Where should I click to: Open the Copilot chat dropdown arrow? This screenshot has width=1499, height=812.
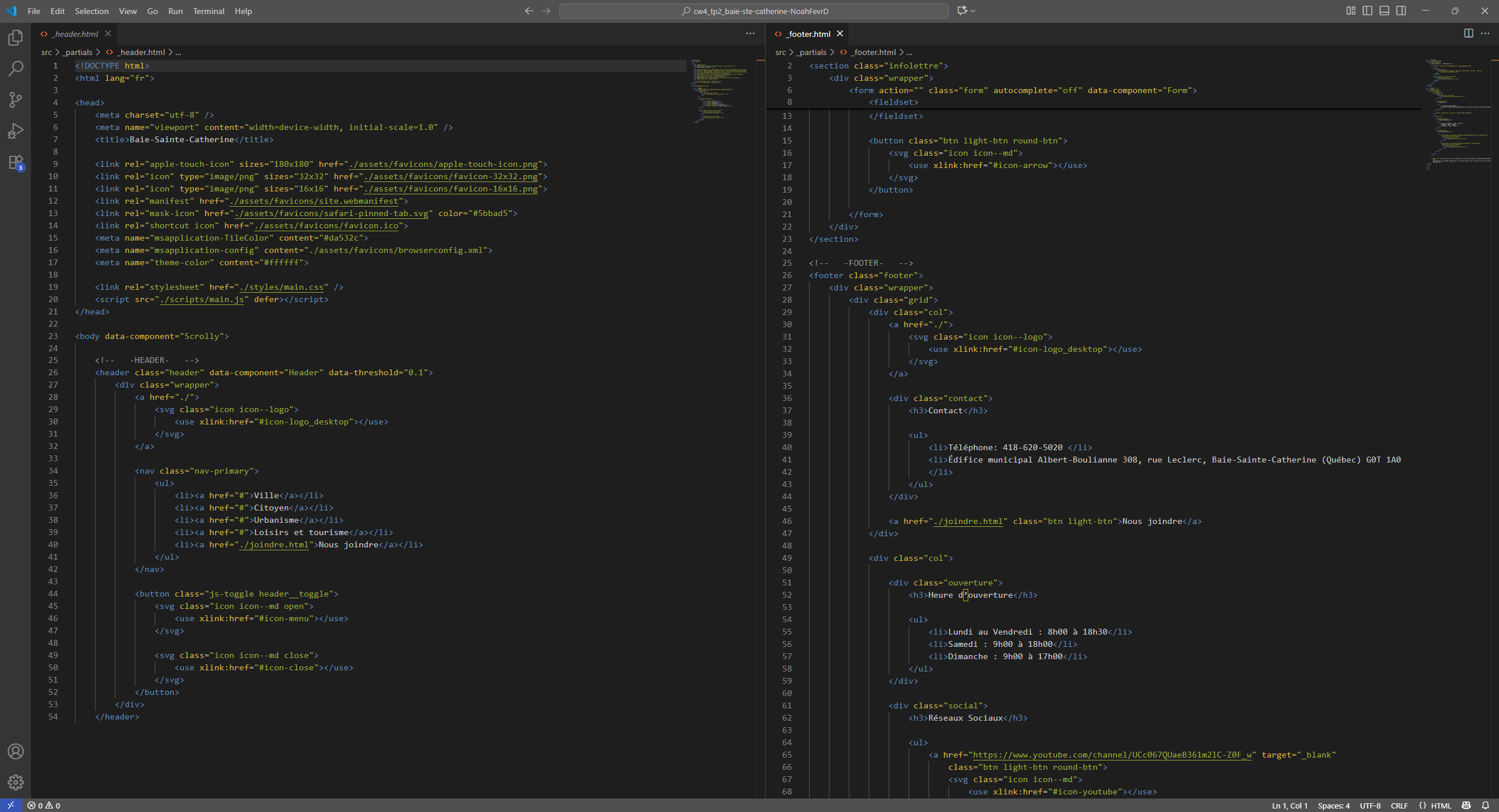click(x=973, y=11)
